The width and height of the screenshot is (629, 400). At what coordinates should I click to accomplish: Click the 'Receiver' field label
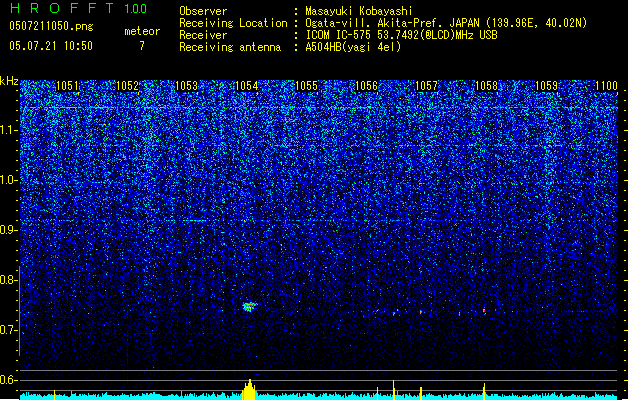tap(203, 35)
